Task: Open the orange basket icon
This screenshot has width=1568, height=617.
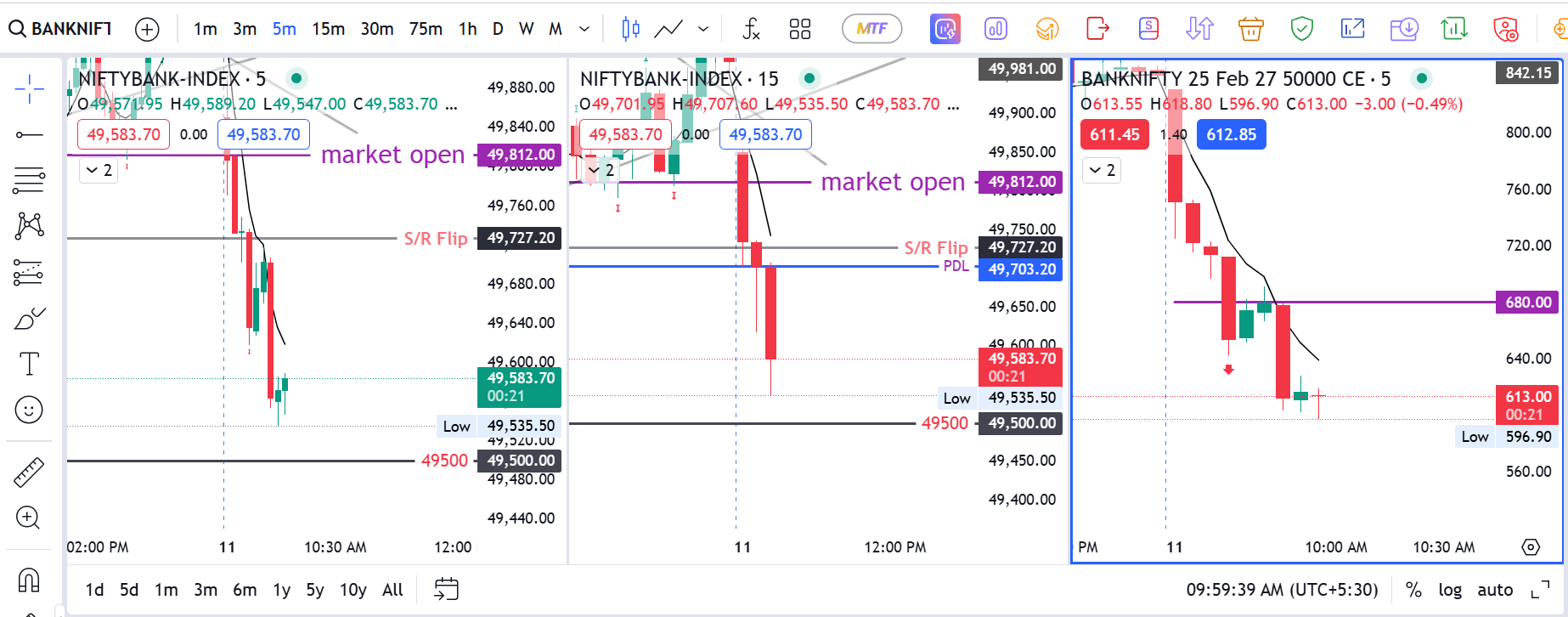Action: coord(1250,29)
